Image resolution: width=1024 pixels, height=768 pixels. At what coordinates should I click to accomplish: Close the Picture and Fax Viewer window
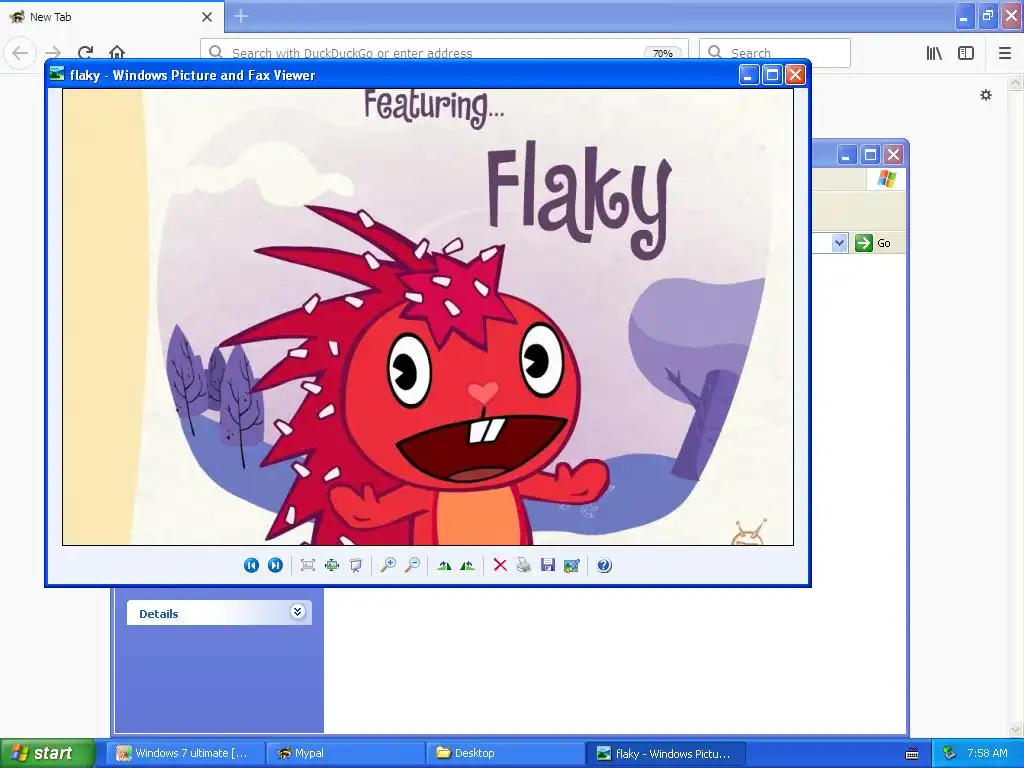pos(795,75)
